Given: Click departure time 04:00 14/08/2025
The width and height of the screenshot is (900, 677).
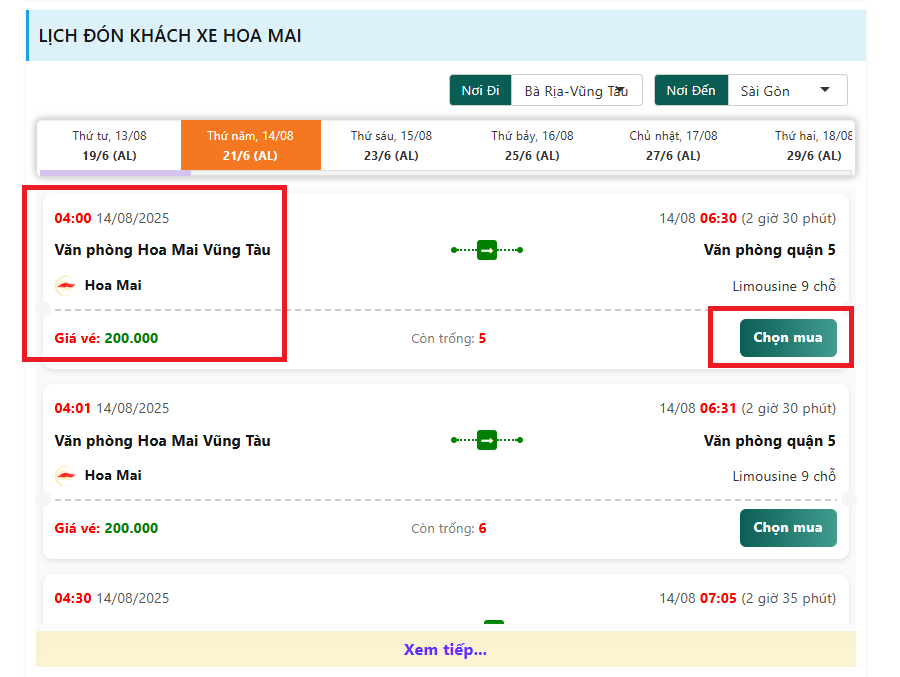Looking at the screenshot, I should (112, 218).
